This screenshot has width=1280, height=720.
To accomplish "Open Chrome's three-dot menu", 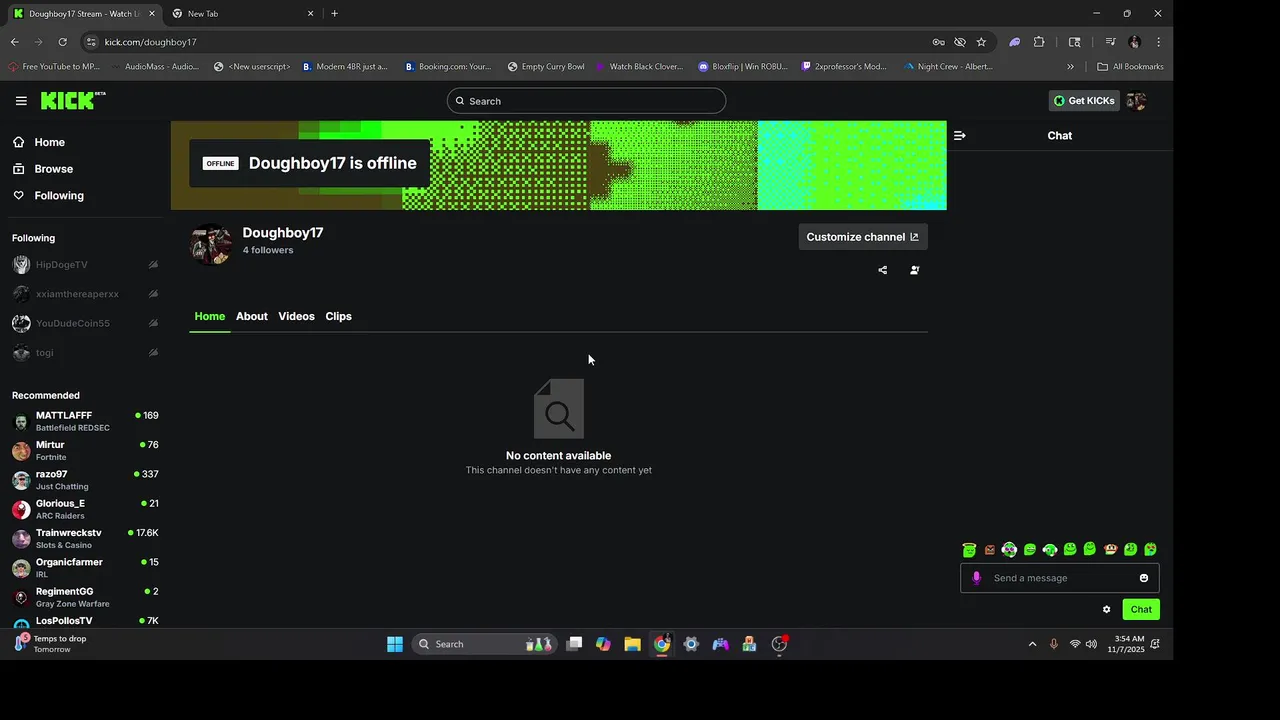I will 1158,42.
